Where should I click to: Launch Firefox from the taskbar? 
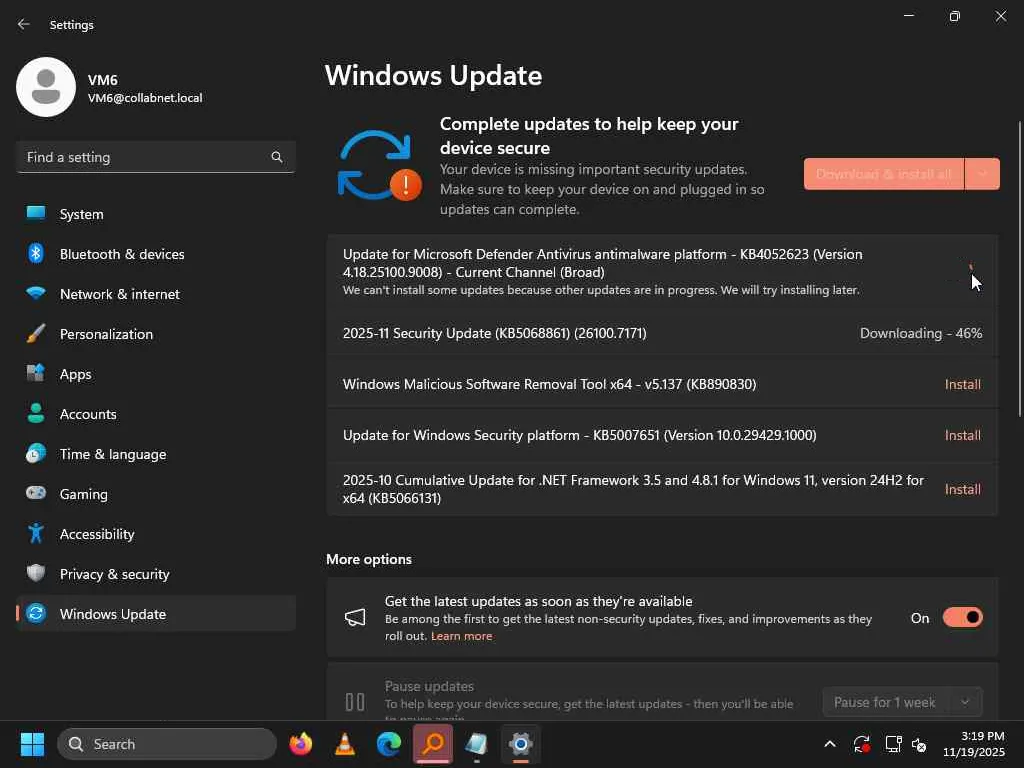click(x=301, y=744)
